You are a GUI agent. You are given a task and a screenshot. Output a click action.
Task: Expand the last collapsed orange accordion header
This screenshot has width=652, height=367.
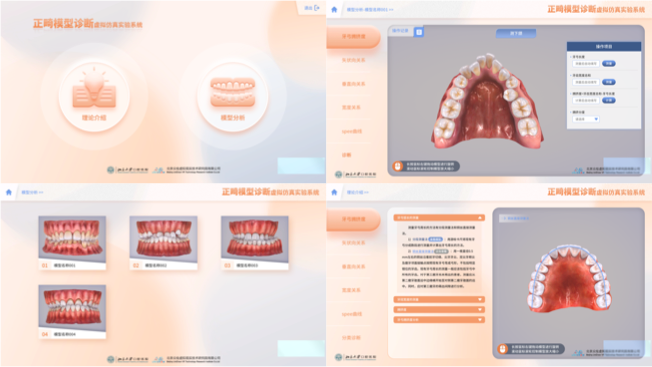click(439, 320)
